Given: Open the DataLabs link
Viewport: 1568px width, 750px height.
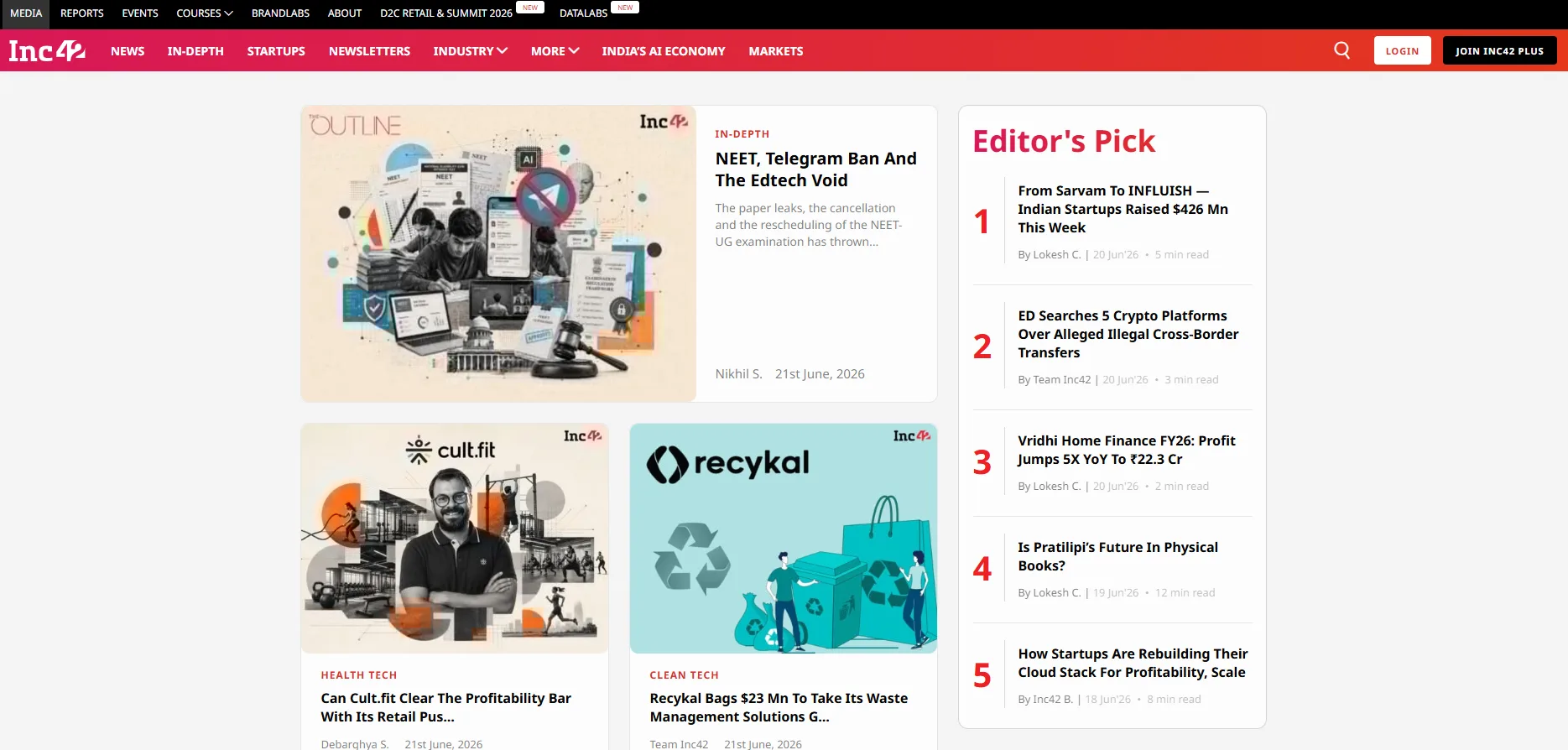Looking at the screenshot, I should pyautogui.click(x=583, y=13).
